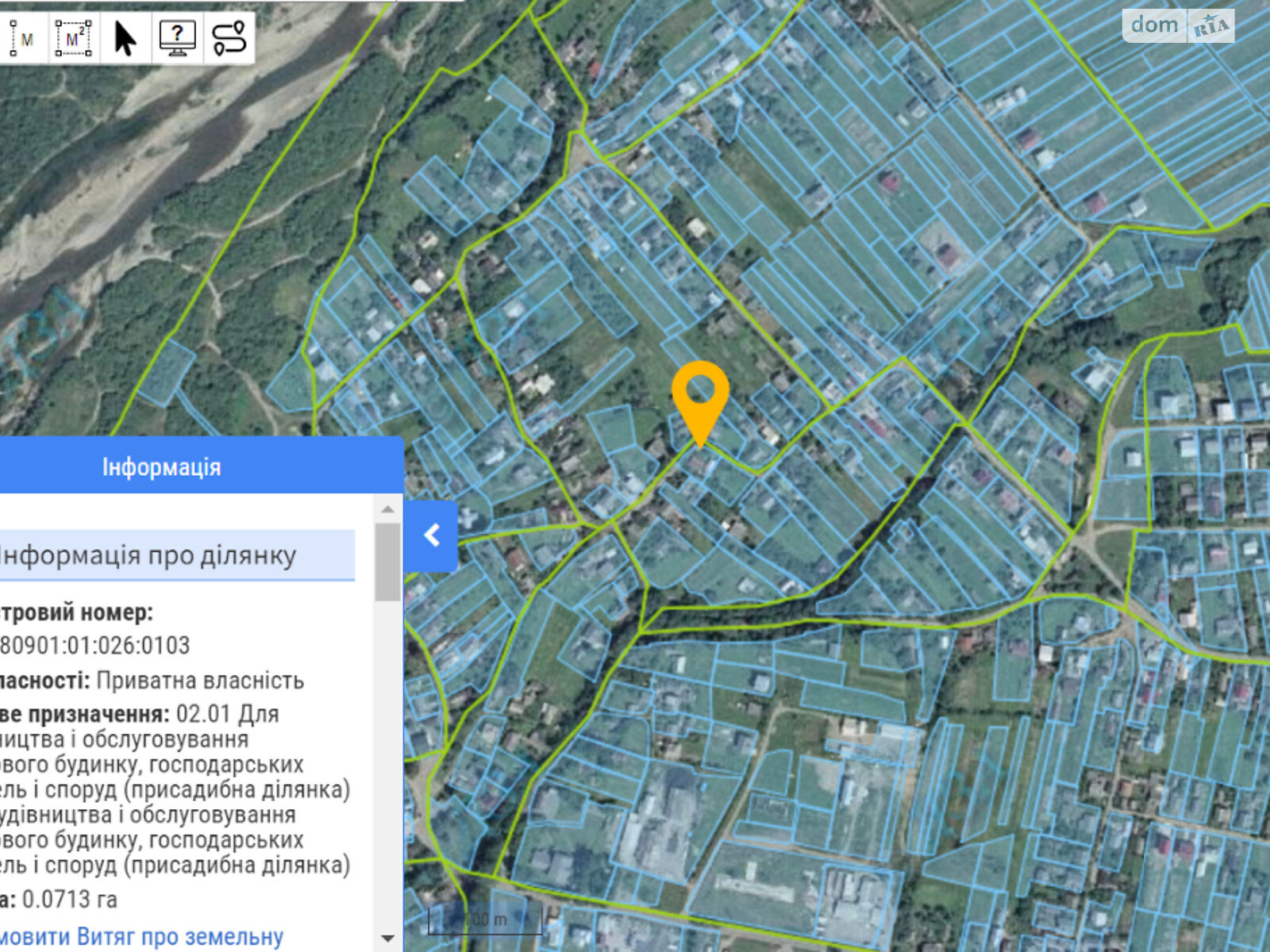This screenshot has height=952, width=1270.
Task: Click the 0.0713 га area value
Action: point(70,900)
